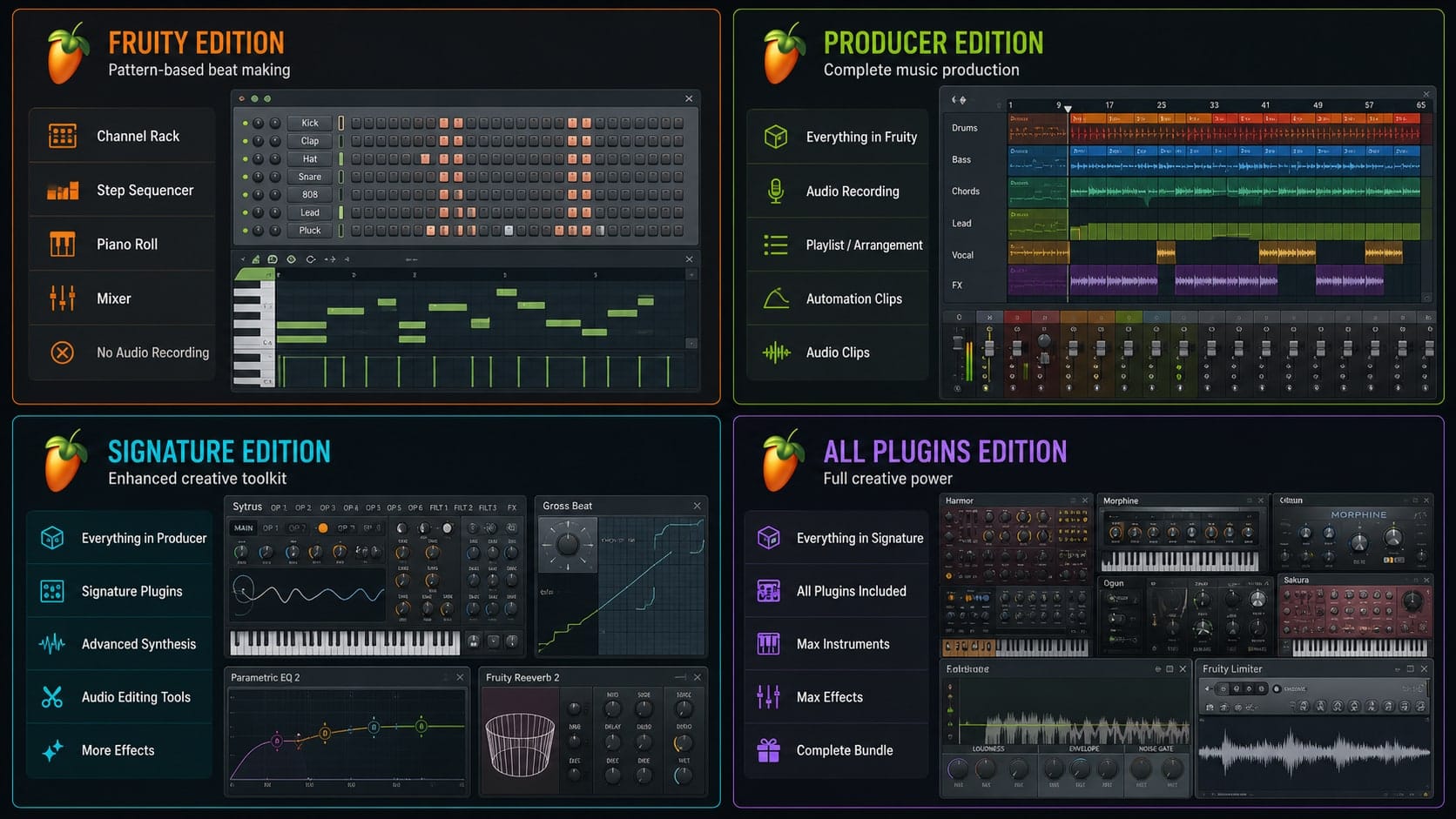
Task: Click the Audio Clips waveform icon
Action: (776, 352)
